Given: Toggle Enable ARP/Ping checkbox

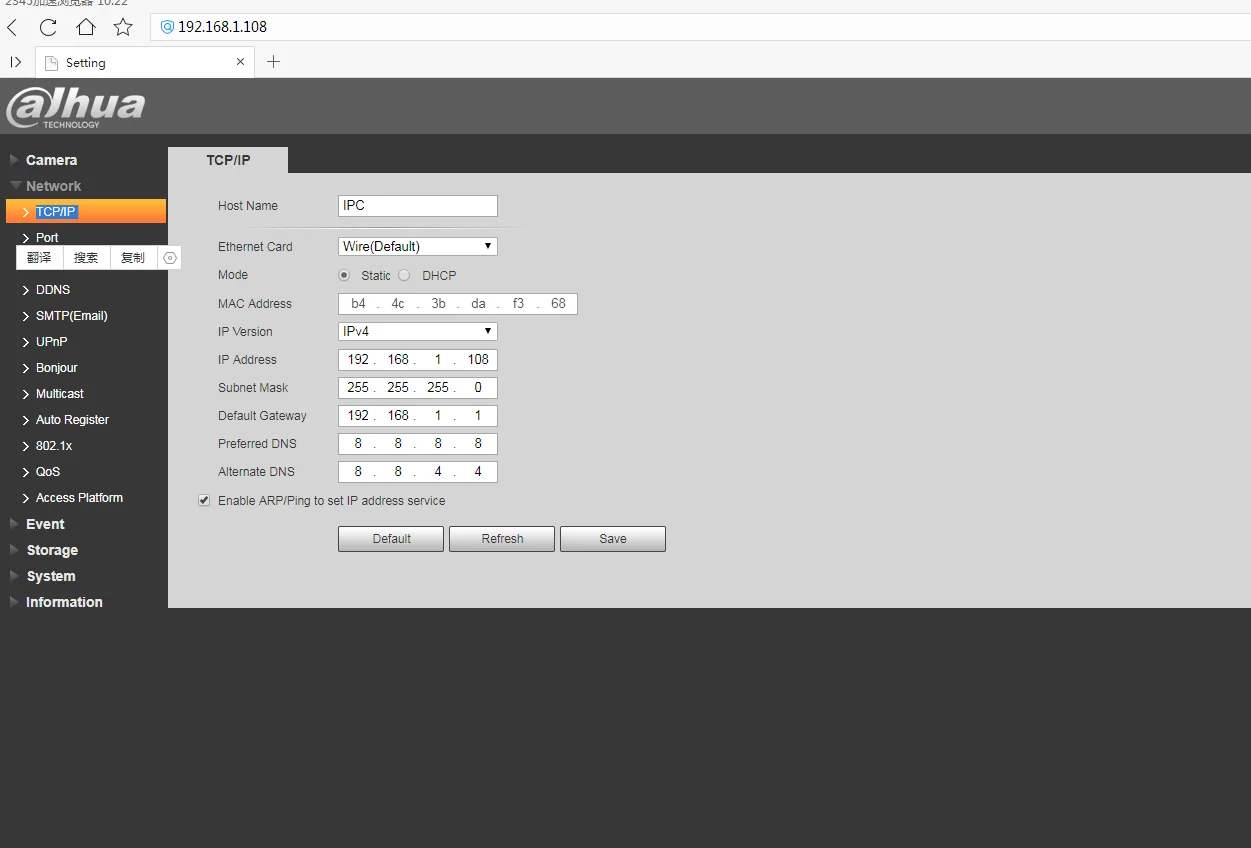Looking at the screenshot, I should (204, 500).
